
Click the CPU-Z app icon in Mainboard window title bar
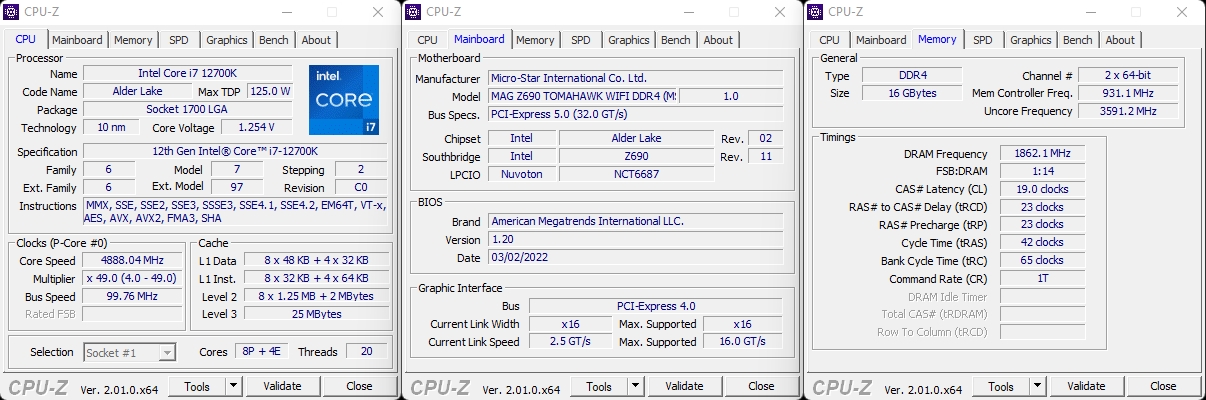[413, 12]
